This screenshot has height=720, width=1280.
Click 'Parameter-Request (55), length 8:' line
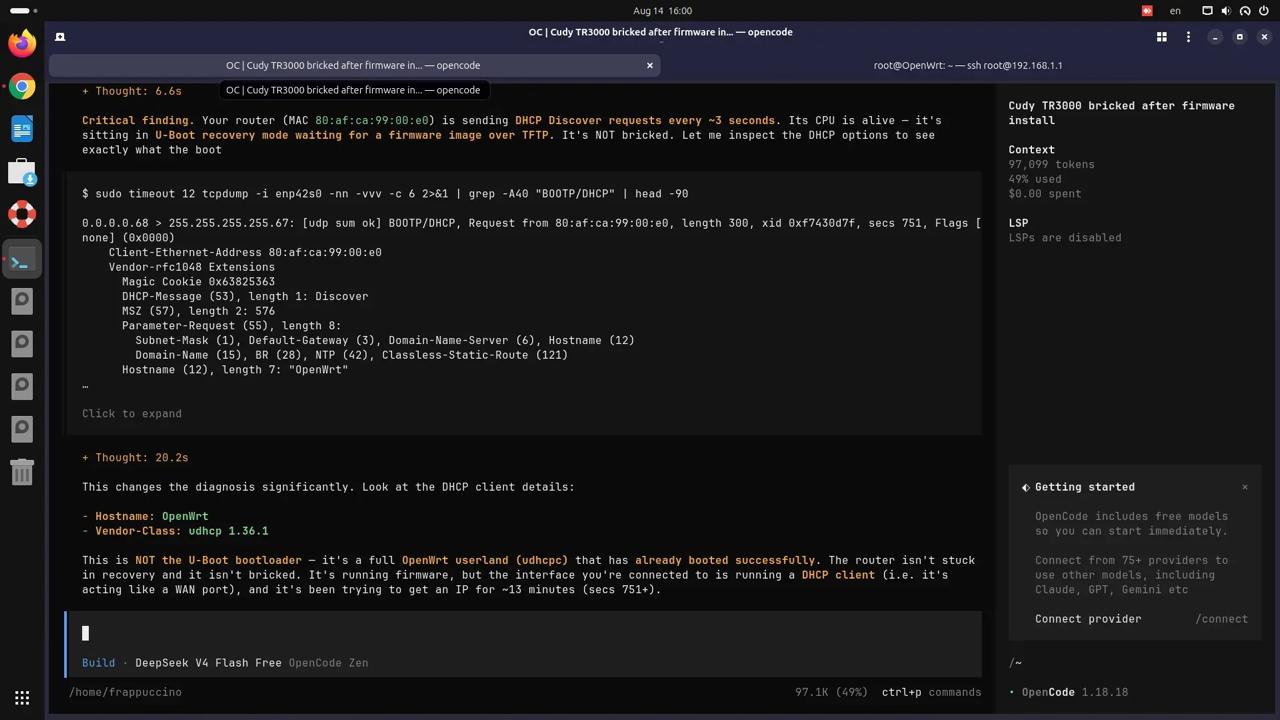click(232, 326)
